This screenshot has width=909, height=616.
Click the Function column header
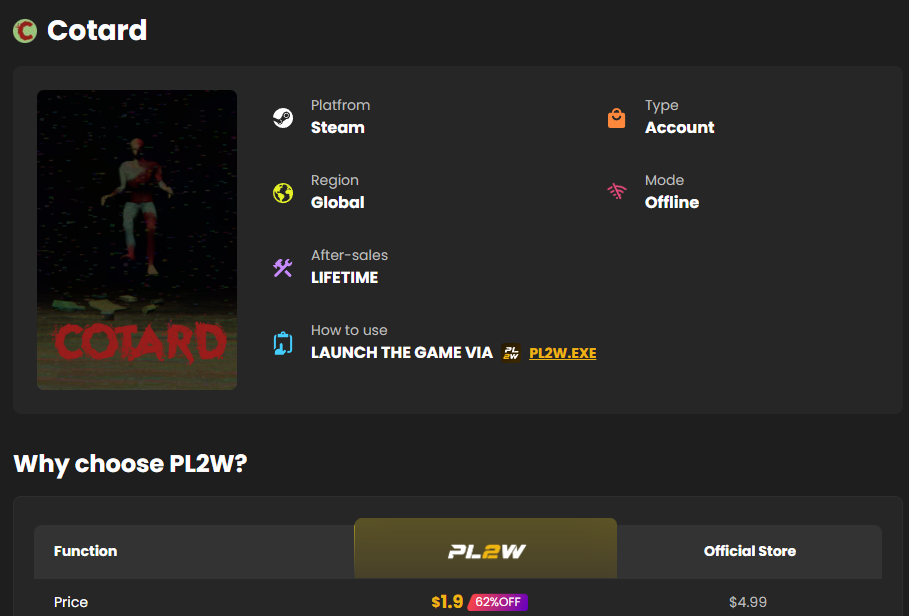[x=85, y=551]
